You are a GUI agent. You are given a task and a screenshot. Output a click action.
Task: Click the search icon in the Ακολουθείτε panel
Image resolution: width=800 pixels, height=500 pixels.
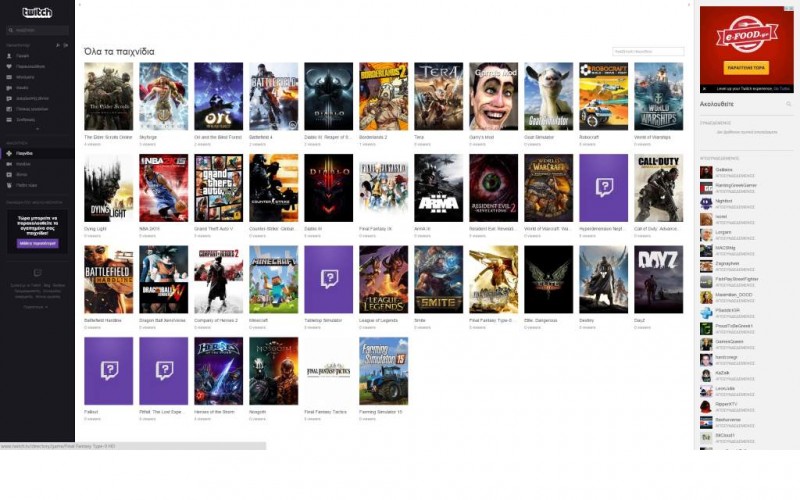pyautogui.click(x=788, y=104)
